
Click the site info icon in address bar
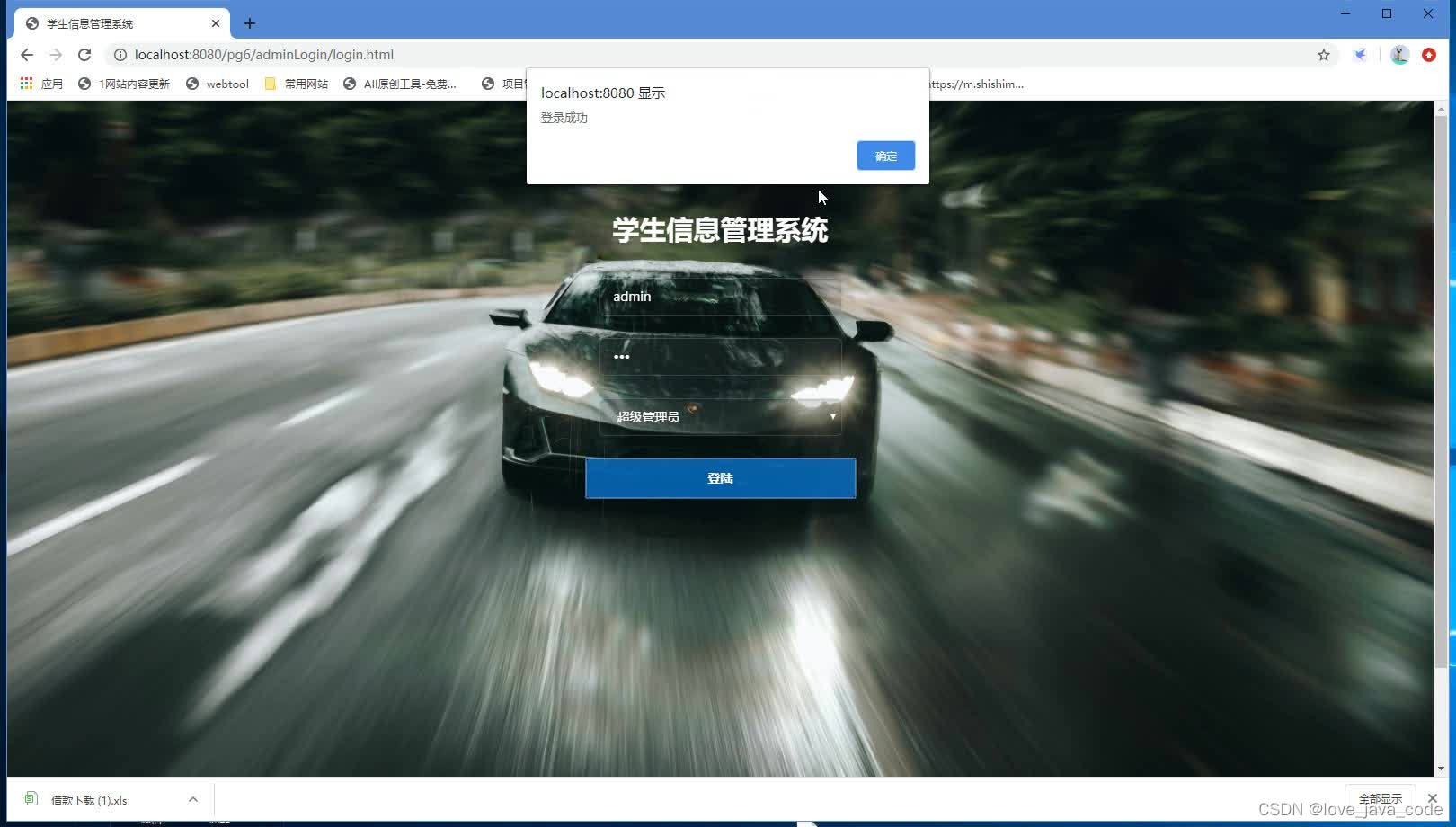click(x=121, y=55)
